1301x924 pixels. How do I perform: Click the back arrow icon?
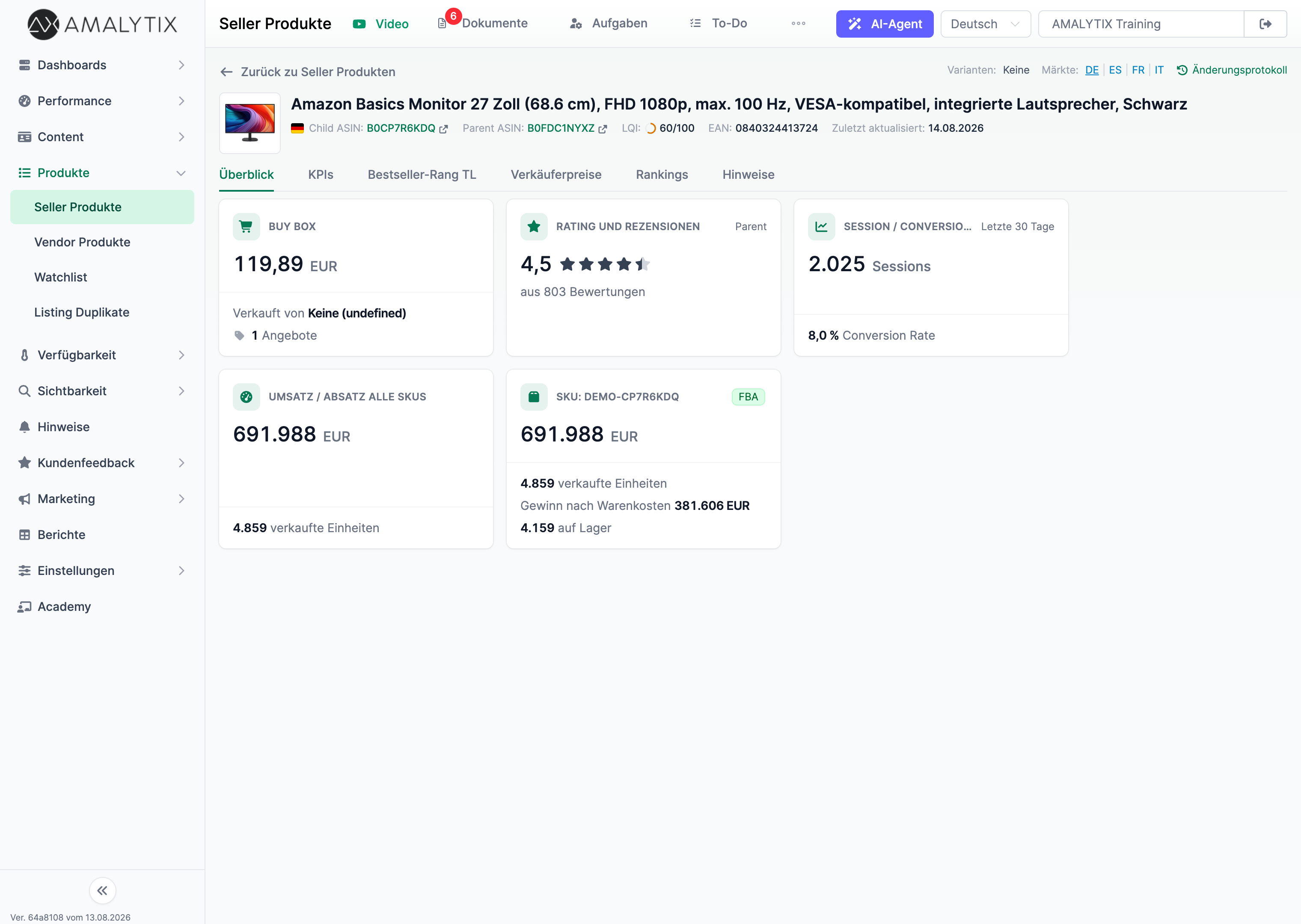[x=226, y=72]
